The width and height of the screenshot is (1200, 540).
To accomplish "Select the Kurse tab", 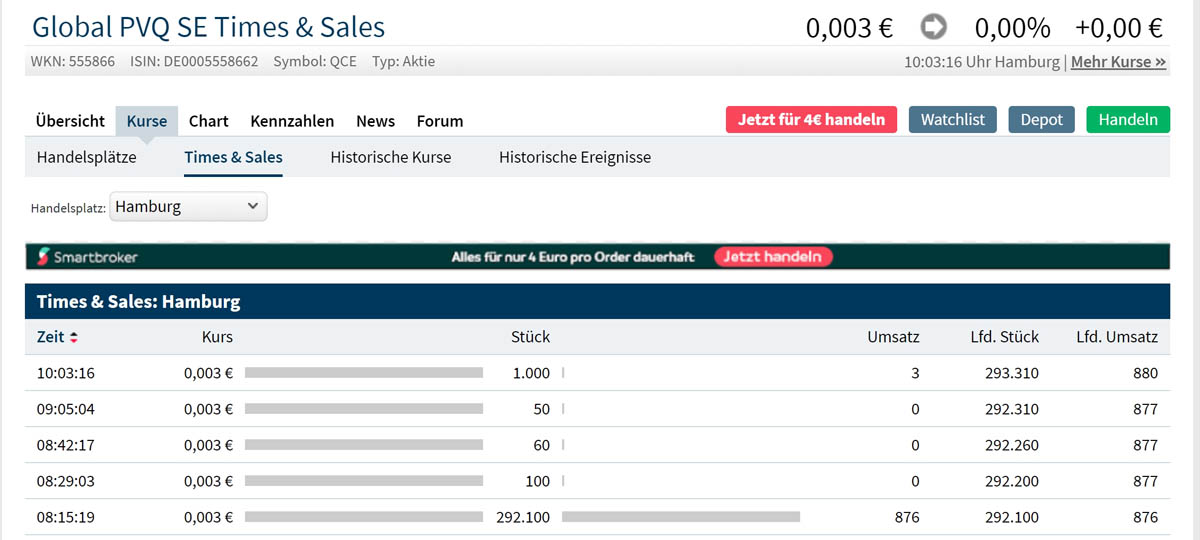I will 147,121.
